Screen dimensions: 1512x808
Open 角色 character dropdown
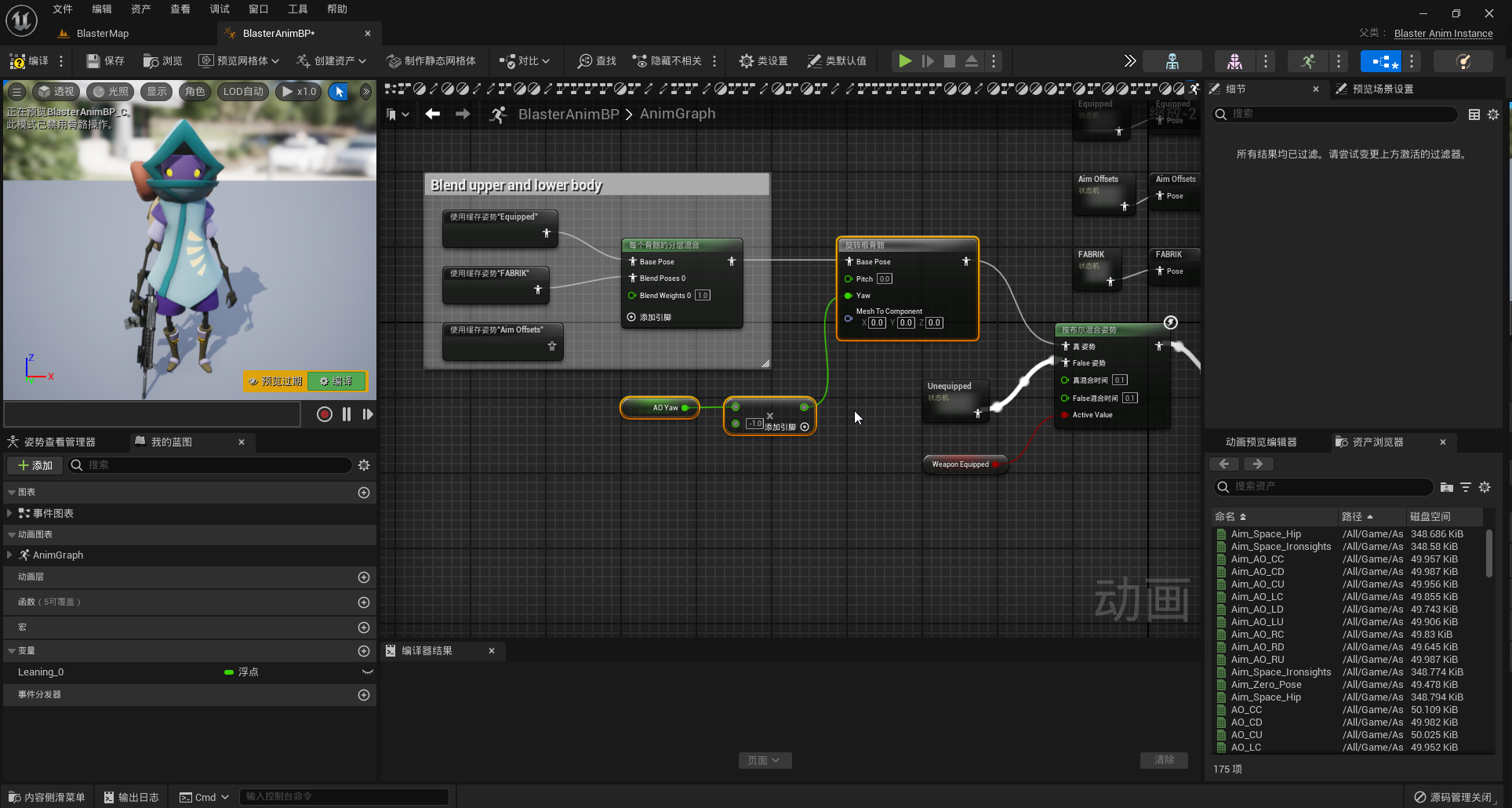pos(194,92)
